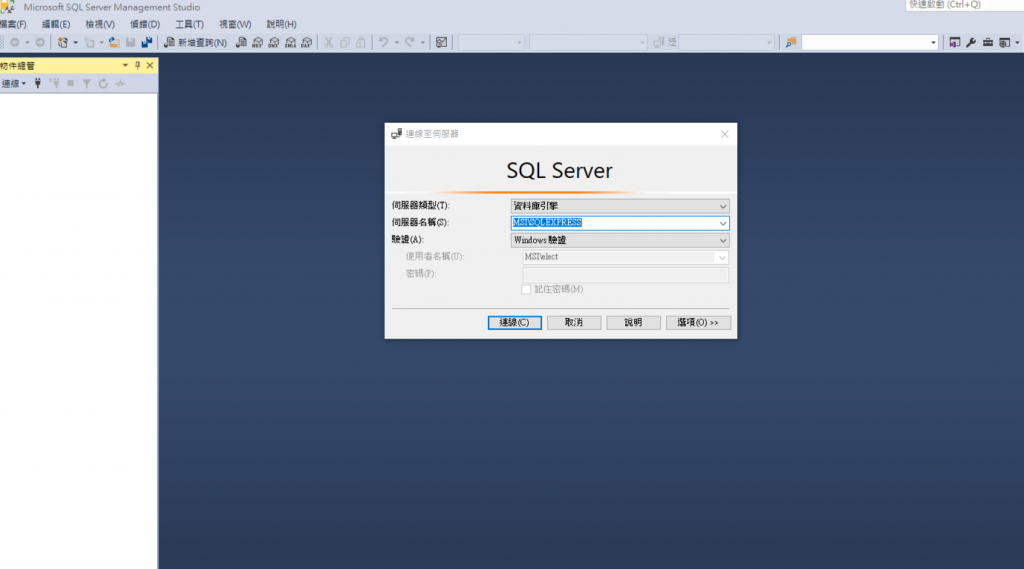Click Refresh icon in Object Explorer
Image resolution: width=1024 pixels, height=569 pixels.
103,84
